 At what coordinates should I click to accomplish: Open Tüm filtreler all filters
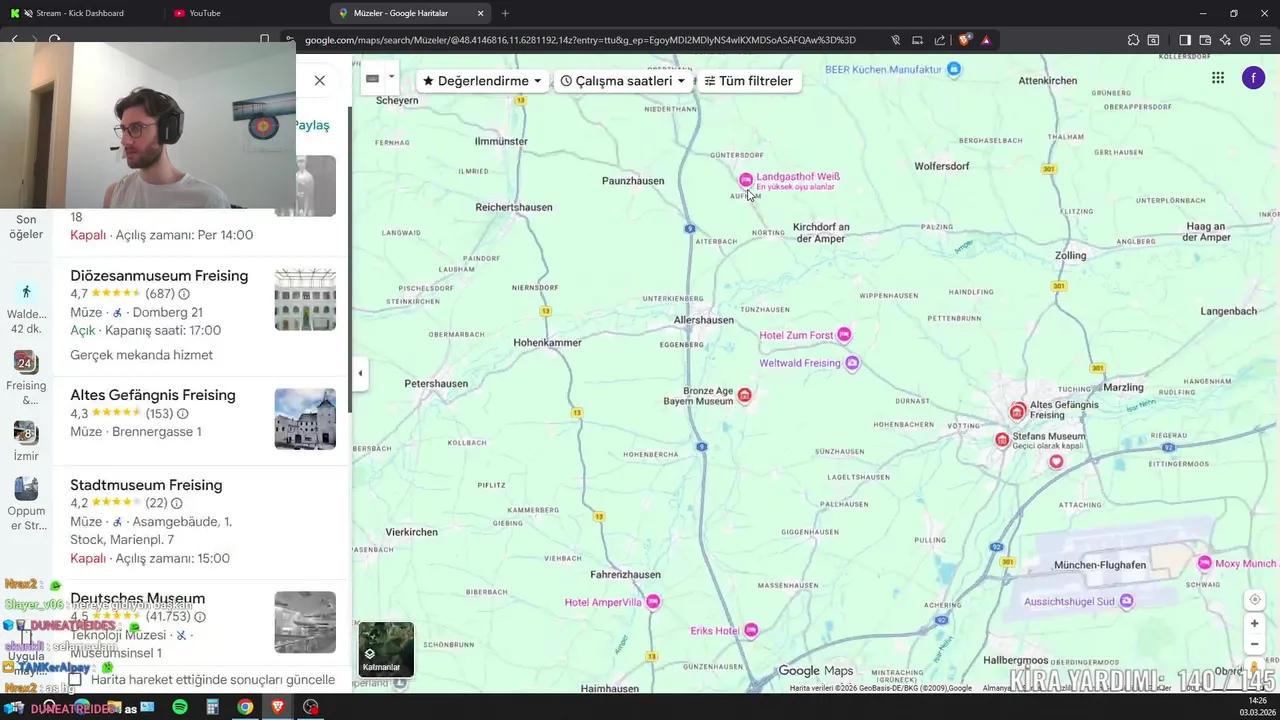tap(749, 81)
